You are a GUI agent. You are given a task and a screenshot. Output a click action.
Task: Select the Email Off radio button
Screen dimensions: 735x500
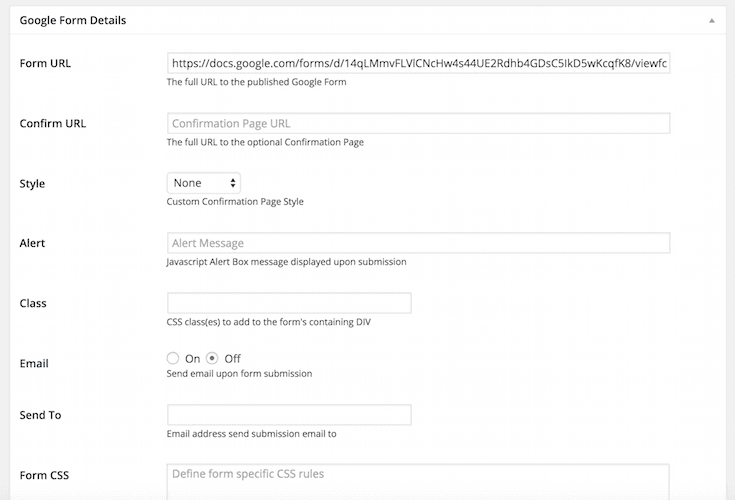(x=212, y=358)
